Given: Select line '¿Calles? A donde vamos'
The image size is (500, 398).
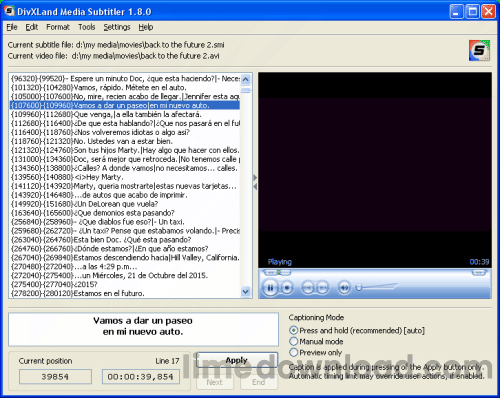Looking at the screenshot, I should click(x=125, y=168).
